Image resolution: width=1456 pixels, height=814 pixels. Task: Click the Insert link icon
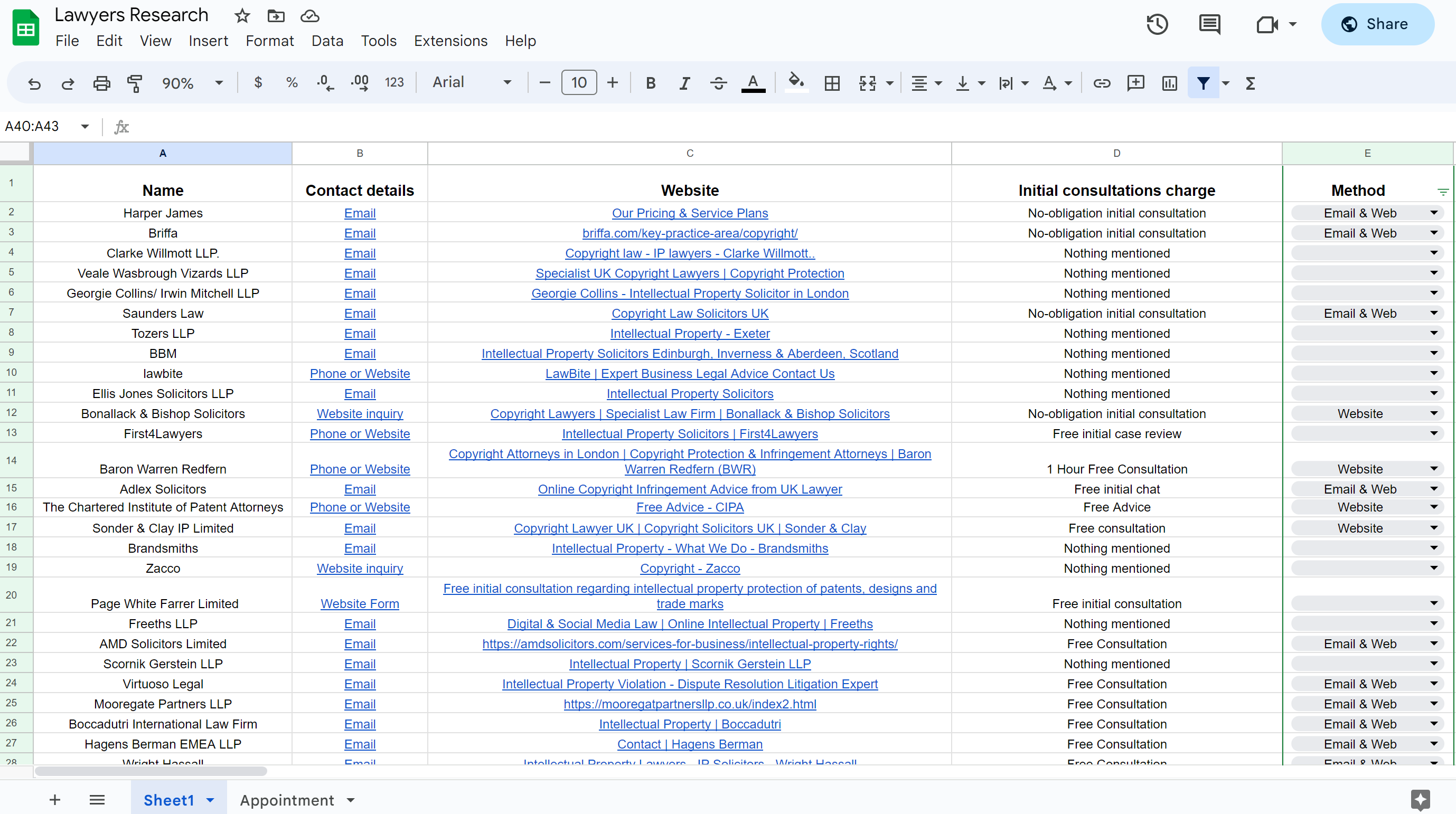tap(1102, 83)
